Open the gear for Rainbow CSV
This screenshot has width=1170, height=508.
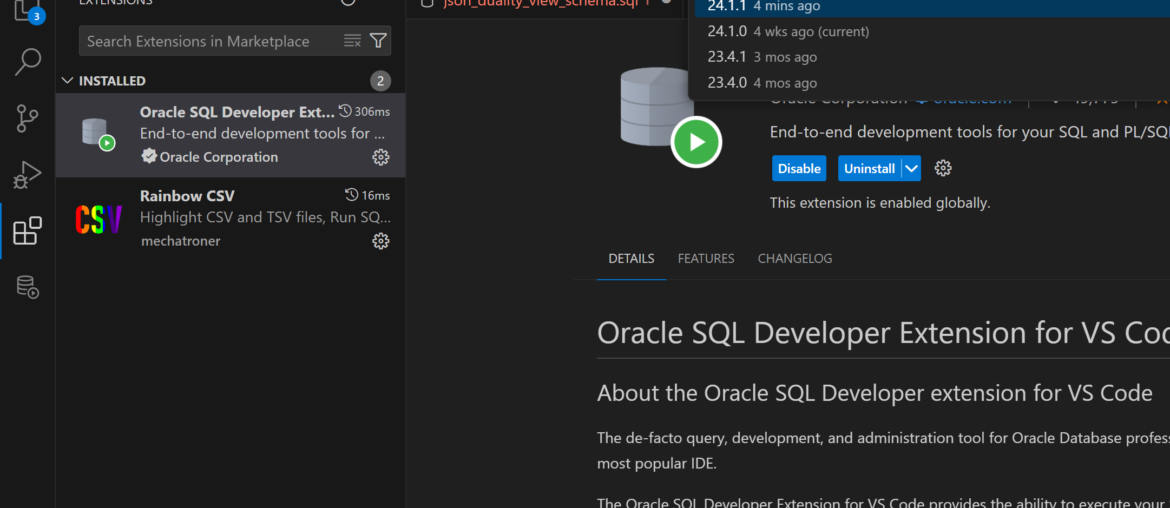(381, 241)
